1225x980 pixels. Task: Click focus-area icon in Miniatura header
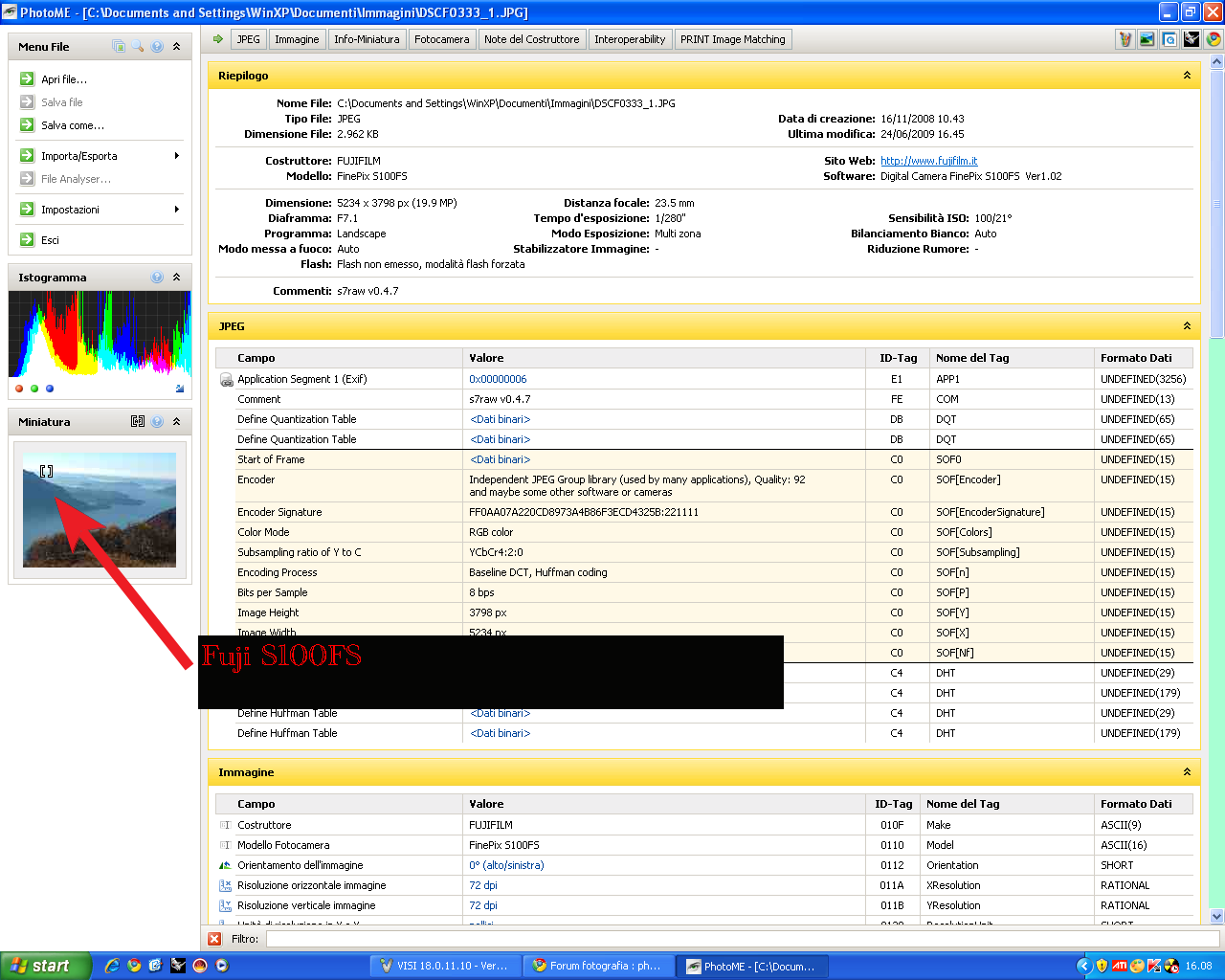138,421
